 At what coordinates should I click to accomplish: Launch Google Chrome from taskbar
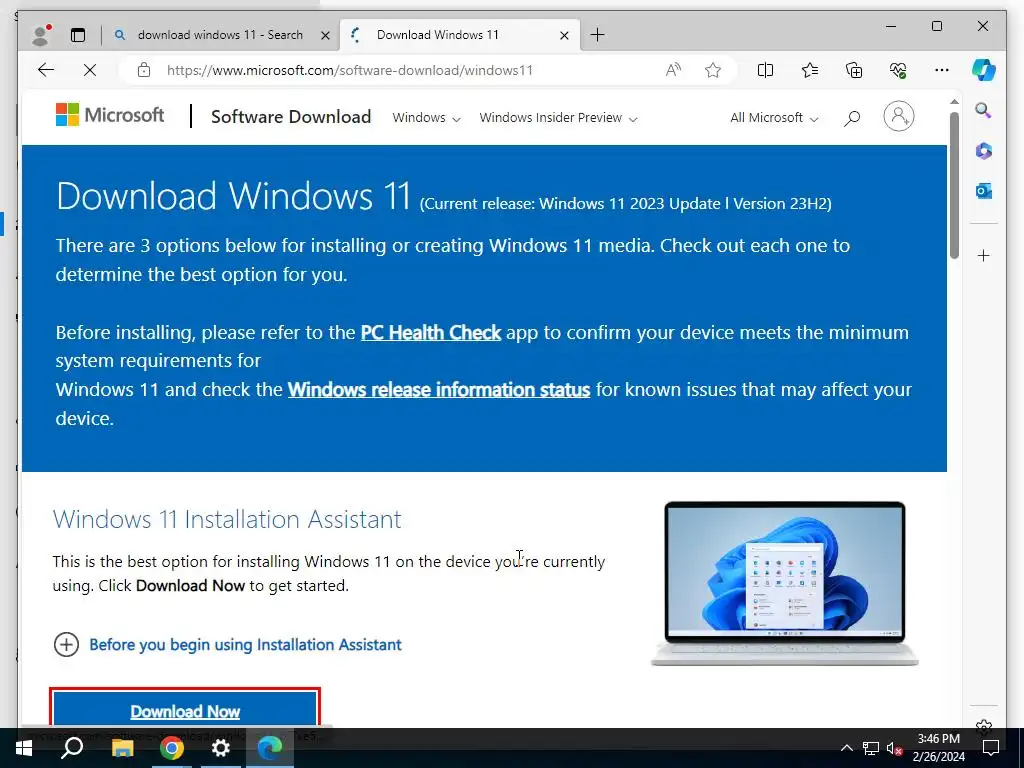coord(172,748)
